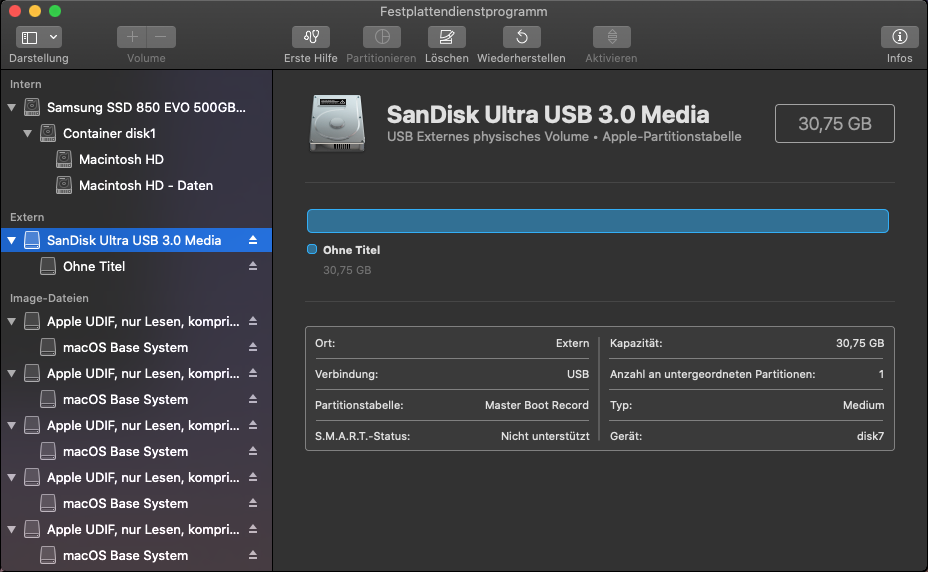Viewport: 928px width, 572px height.
Task: Run Erste Hilfe stethoscope tool
Action: (311, 37)
